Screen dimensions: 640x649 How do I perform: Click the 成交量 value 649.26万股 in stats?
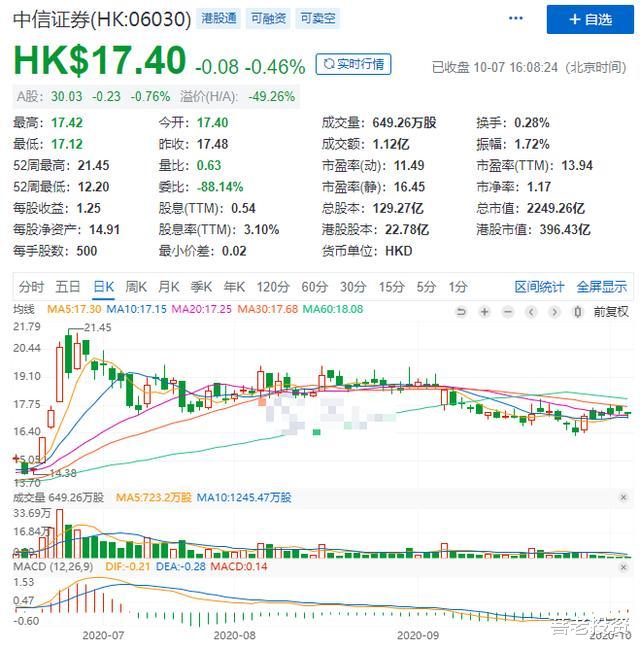(x=404, y=123)
